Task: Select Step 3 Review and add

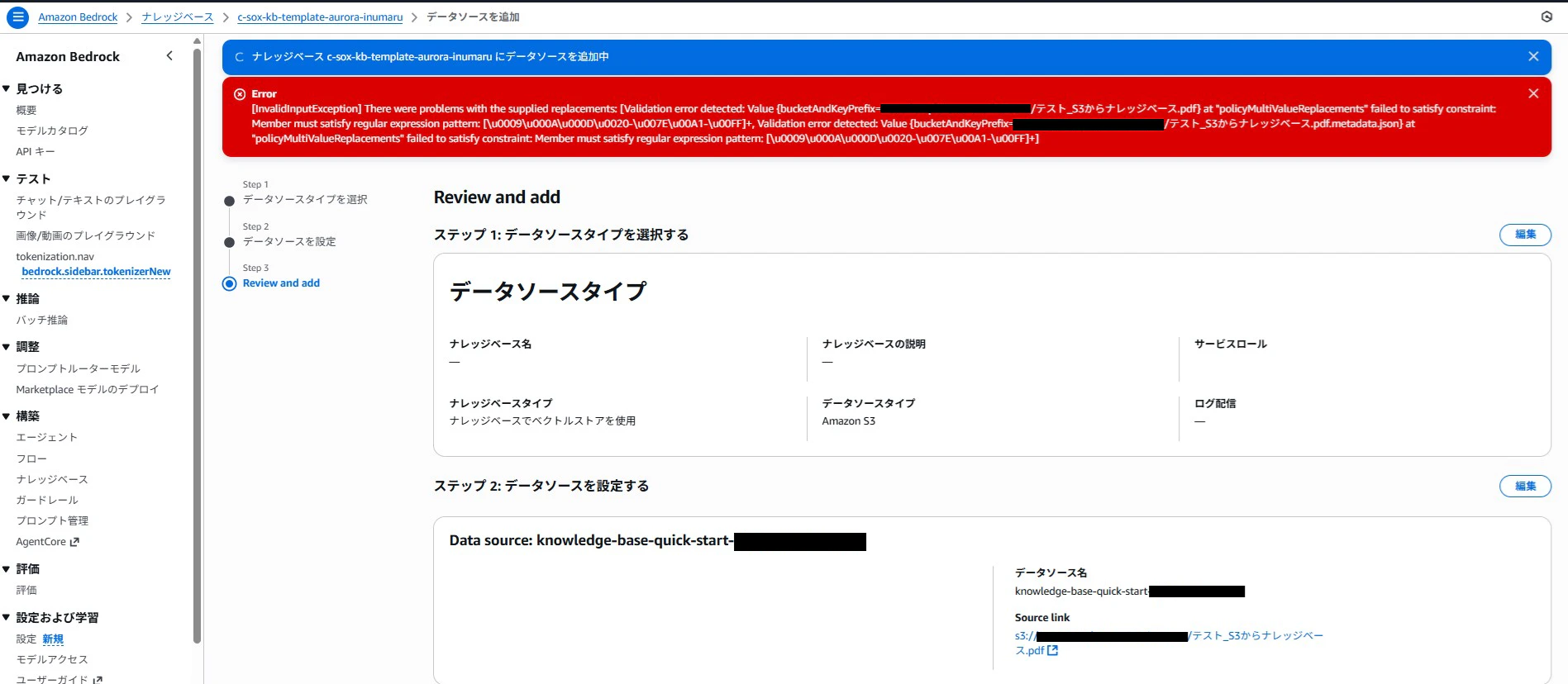Action: [281, 283]
